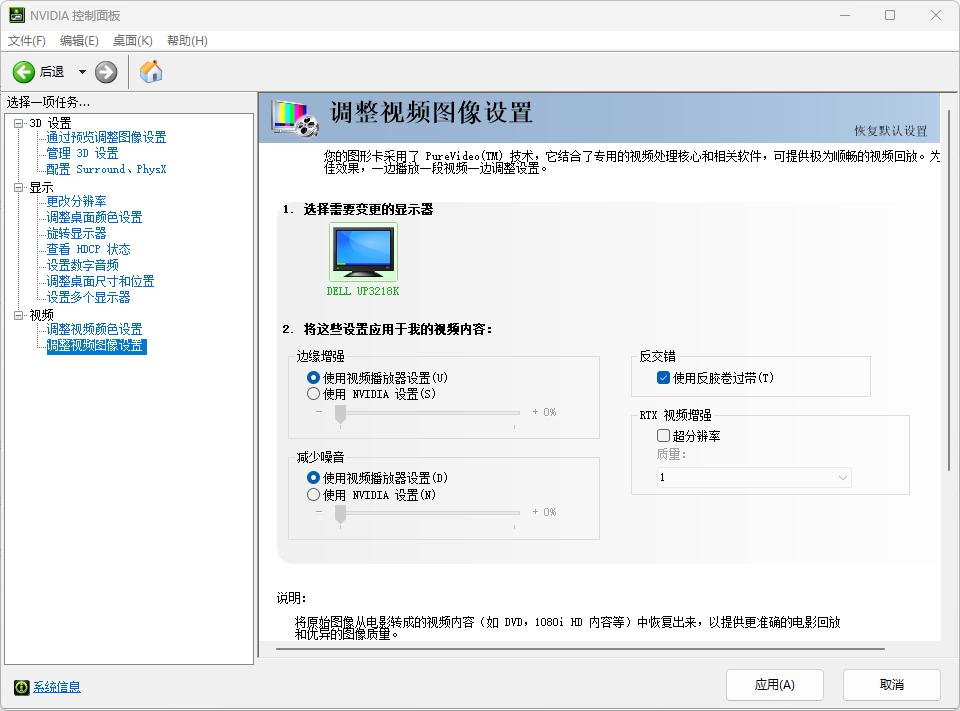This screenshot has width=960, height=711.
Task: Open the 文件 menu
Action: tap(27, 41)
